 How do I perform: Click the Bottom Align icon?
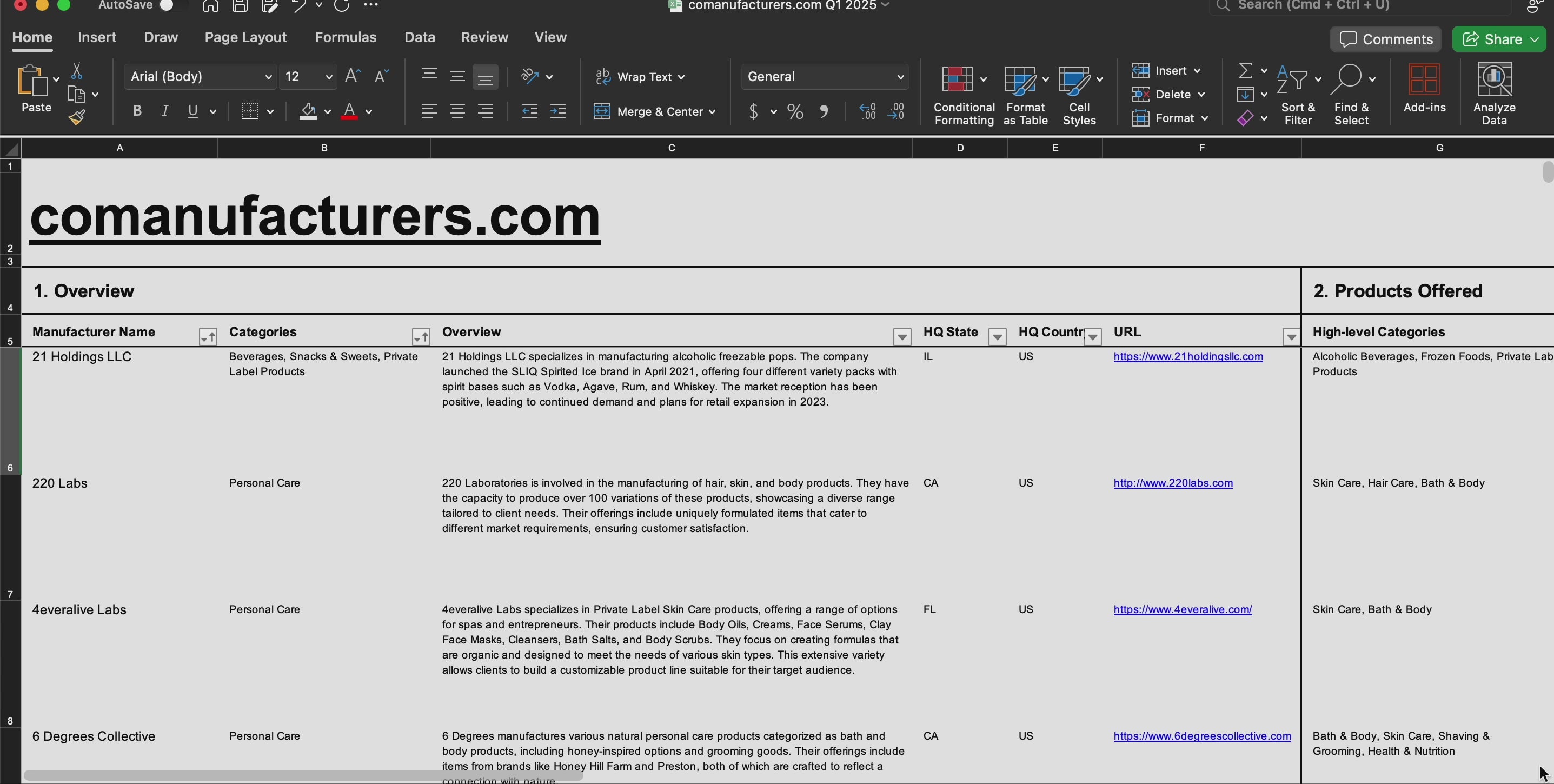pyautogui.click(x=485, y=77)
